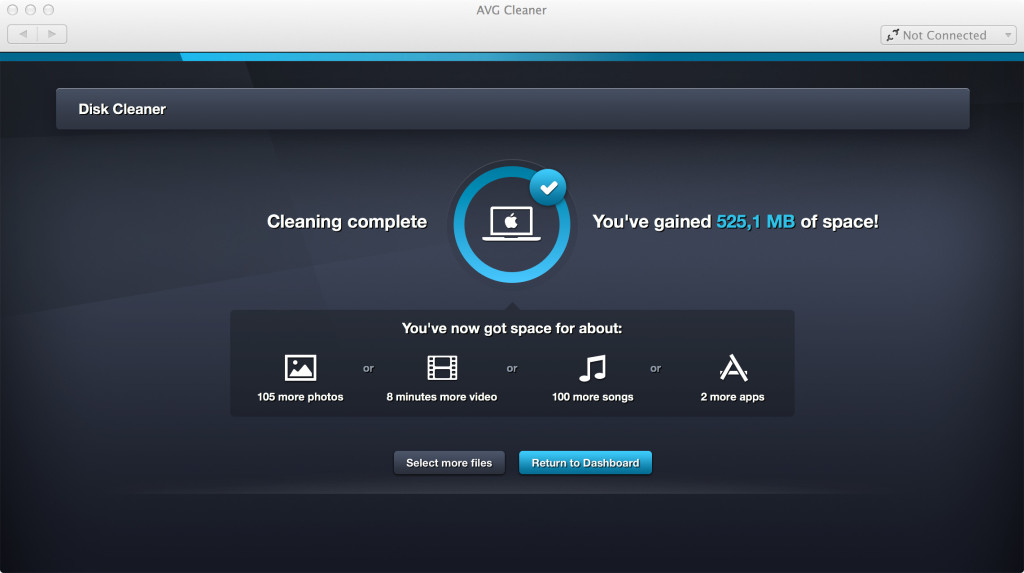
Task: Click the window minimize button
Action: click(30, 10)
